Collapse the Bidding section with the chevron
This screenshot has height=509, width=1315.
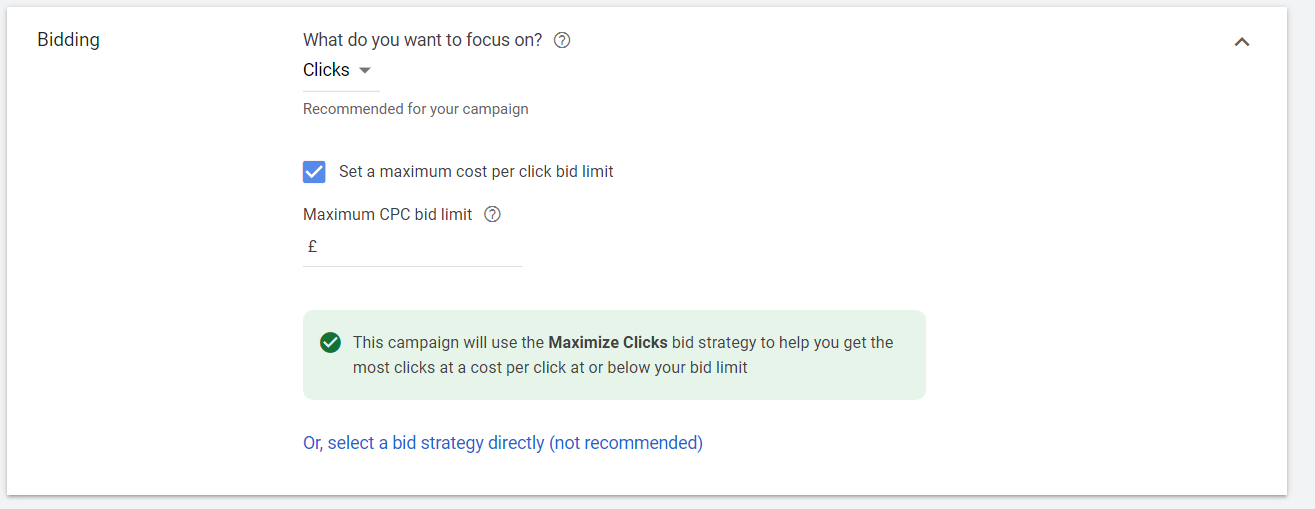pyautogui.click(x=1242, y=42)
